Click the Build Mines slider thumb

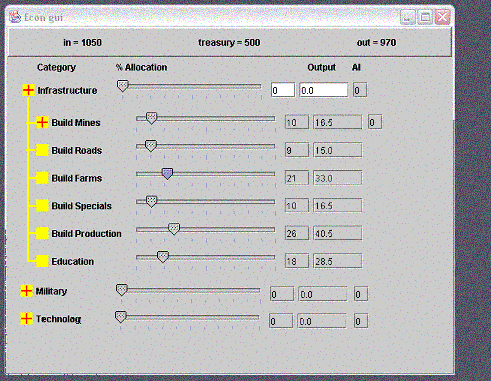pos(151,118)
